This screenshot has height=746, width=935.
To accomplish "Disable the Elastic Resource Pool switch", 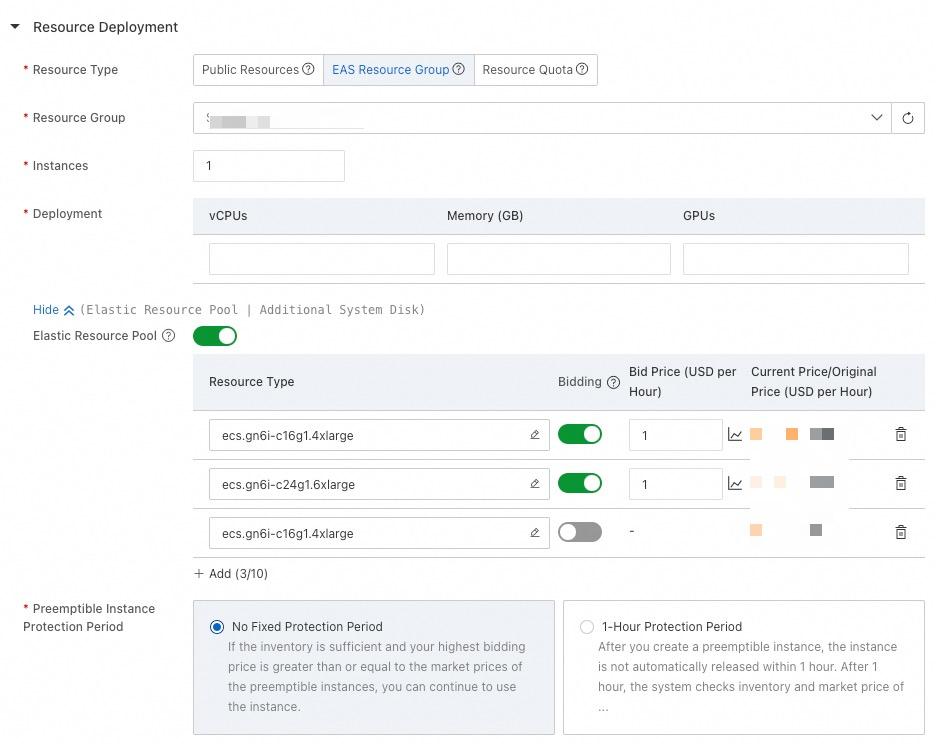I will point(215,336).
